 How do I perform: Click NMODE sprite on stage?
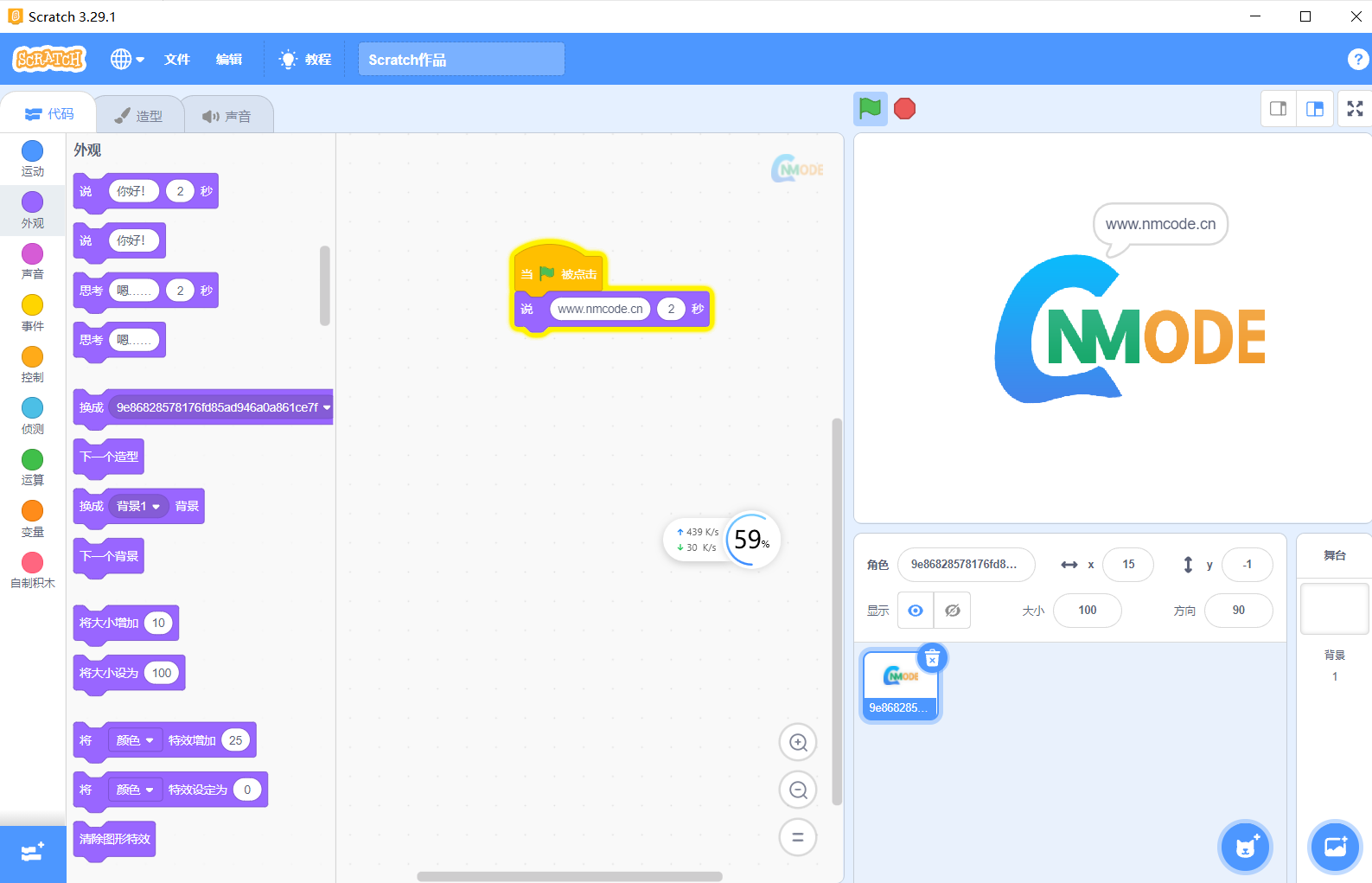pos(1130,329)
